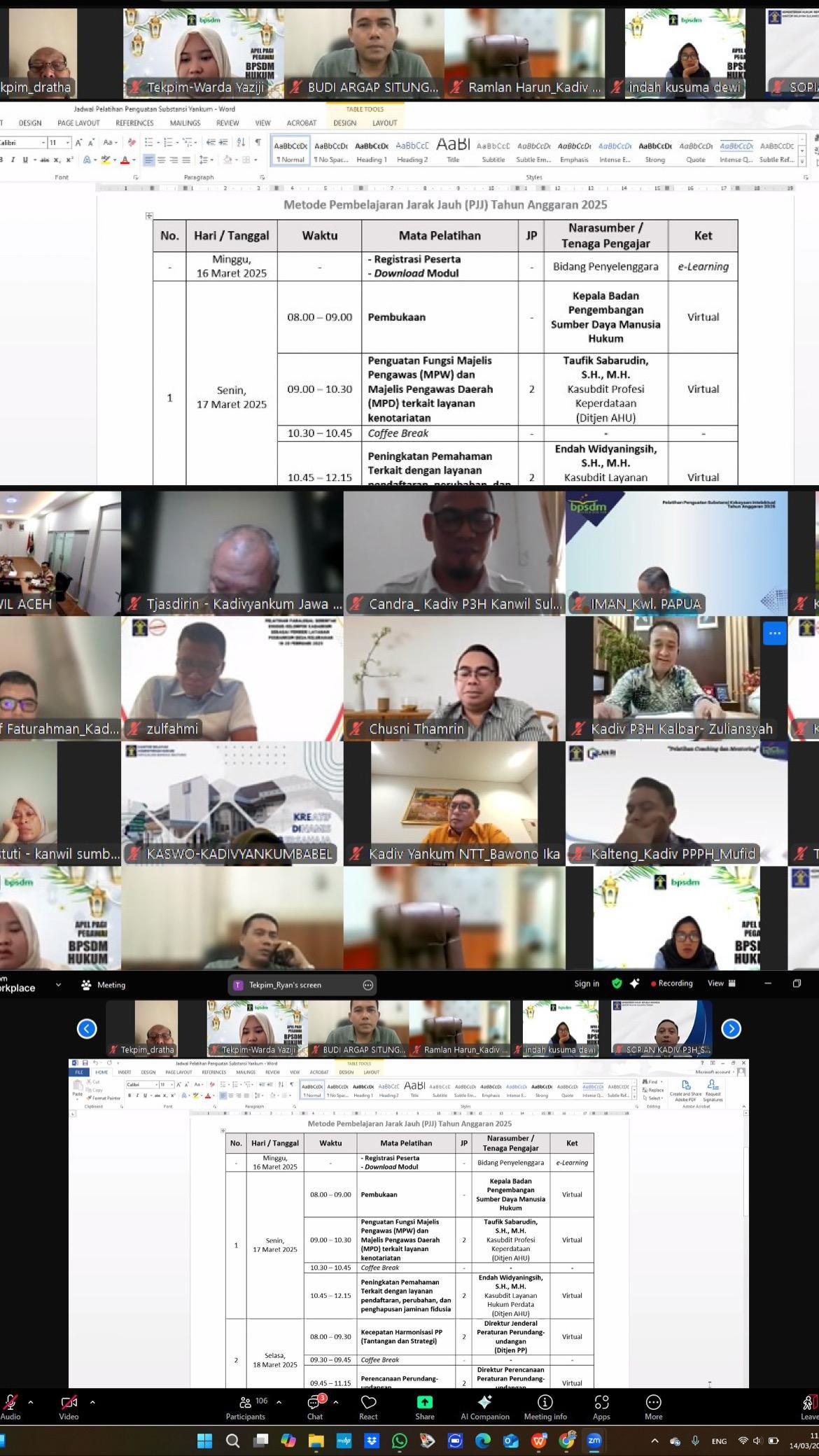Click the green encryption shield icon
The image size is (819, 1456).
point(617,983)
